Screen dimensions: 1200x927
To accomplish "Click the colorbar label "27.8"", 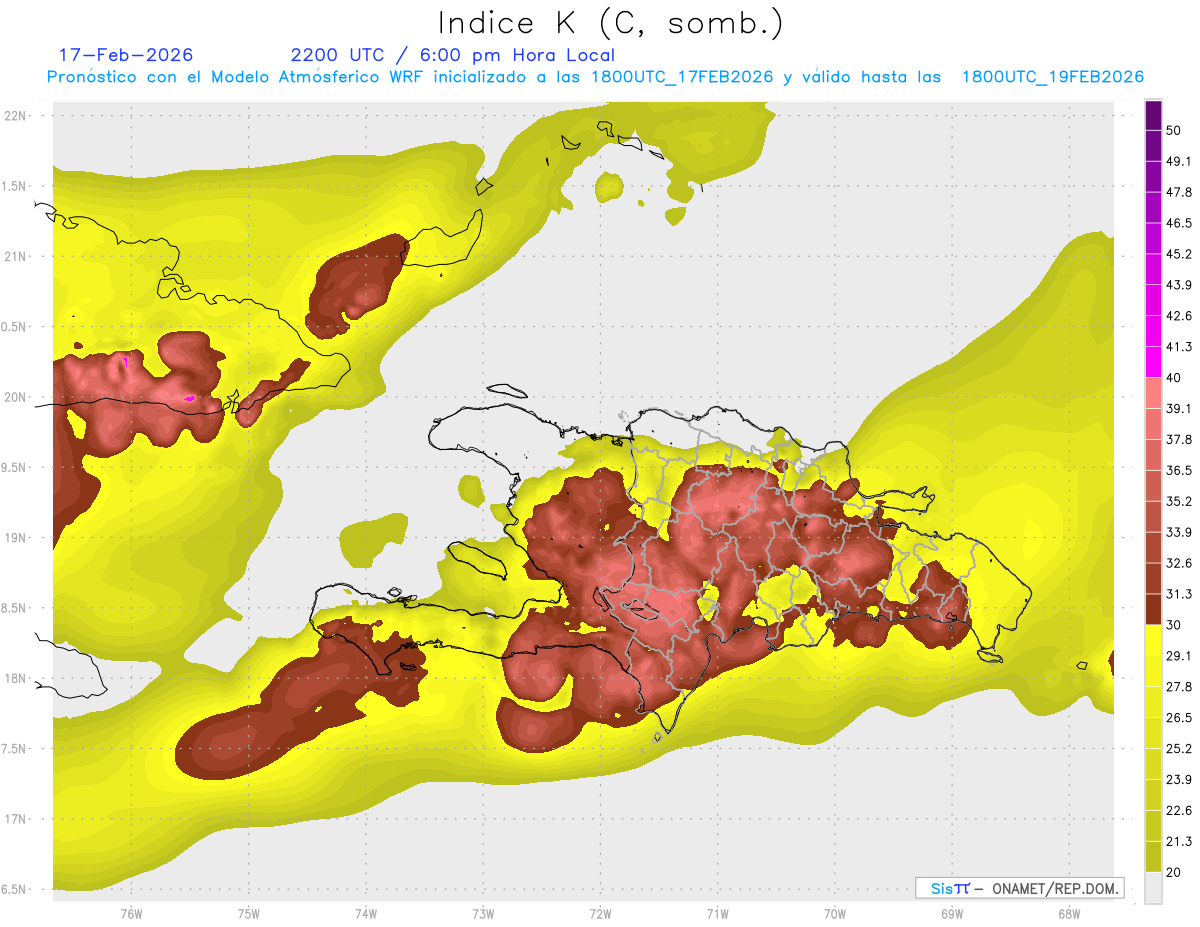I will click(x=1179, y=686).
